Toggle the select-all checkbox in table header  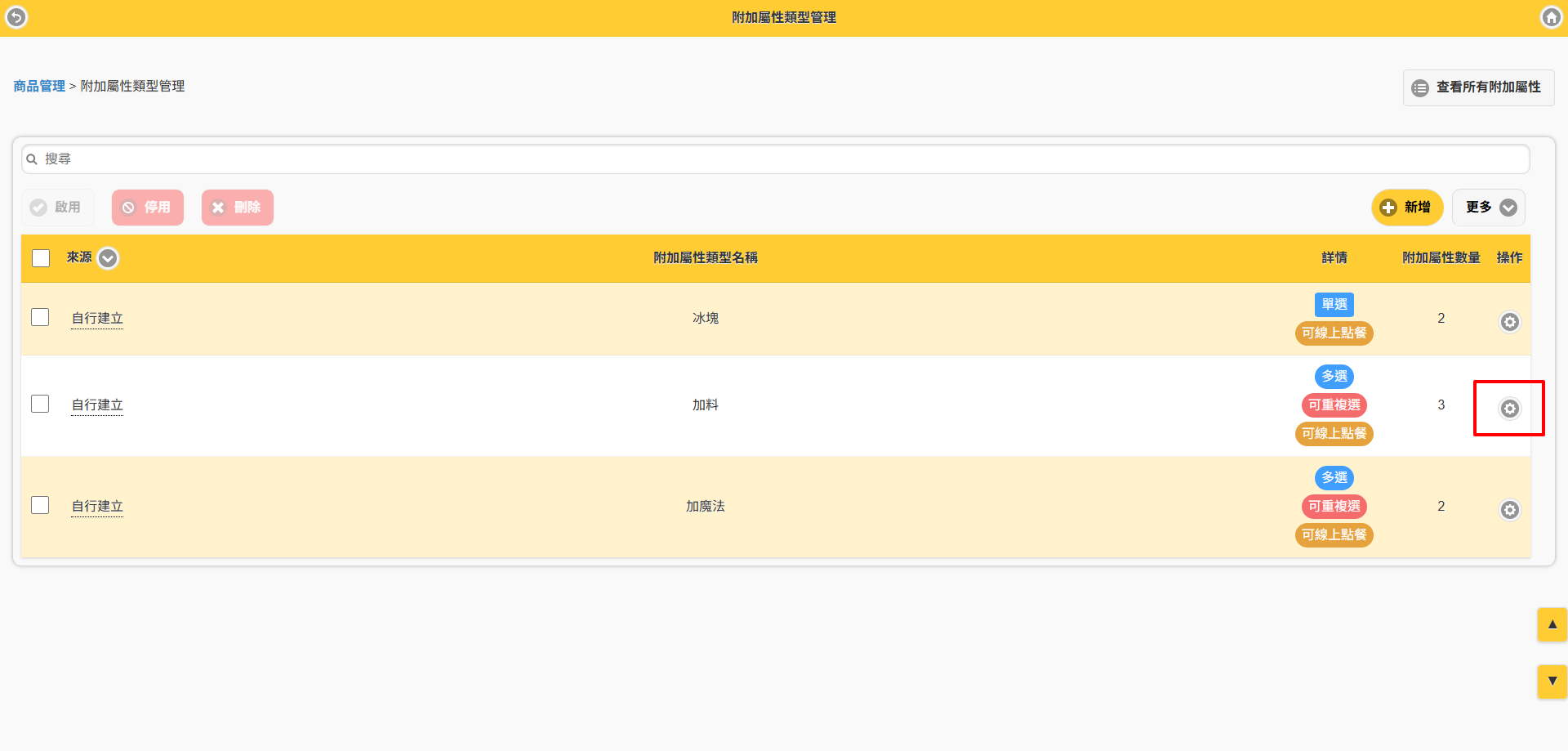tap(41, 258)
